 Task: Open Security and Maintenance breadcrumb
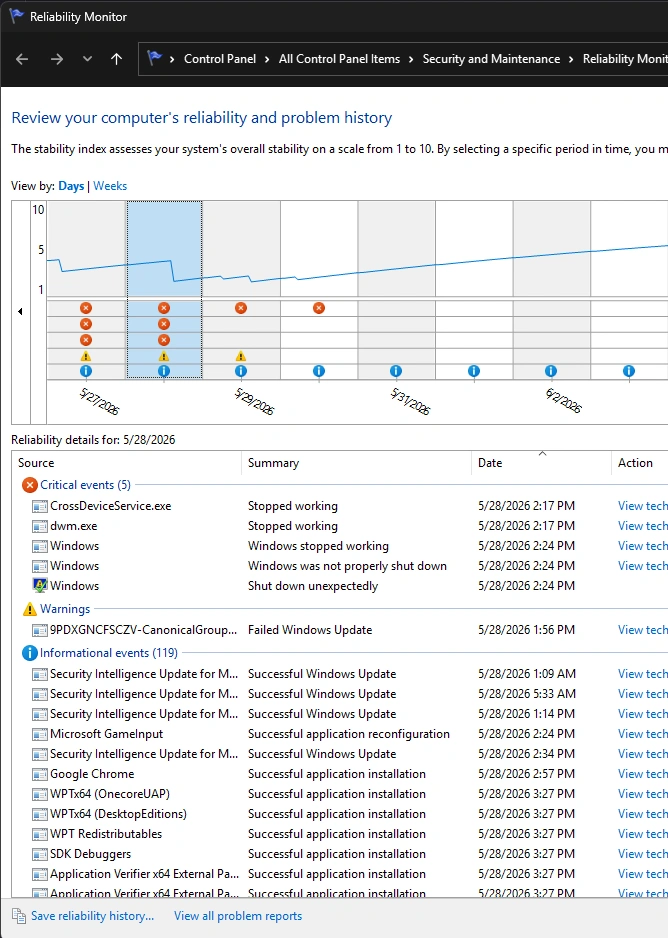click(491, 59)
